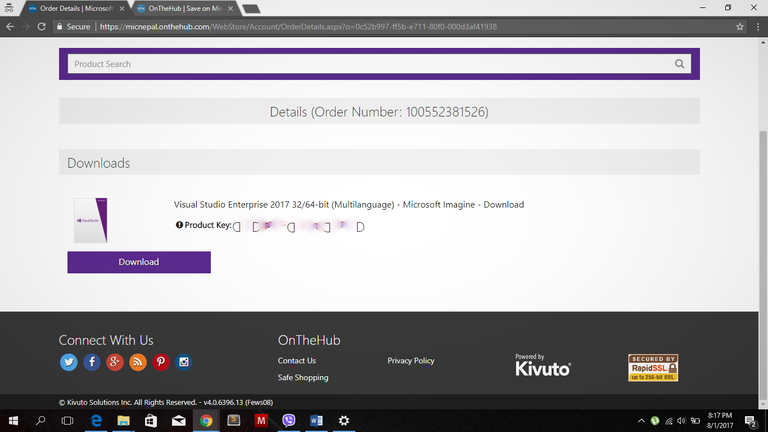The image size is (768, 432).
Task: Click the Kivuto logo
Action: tap(543, 365)
